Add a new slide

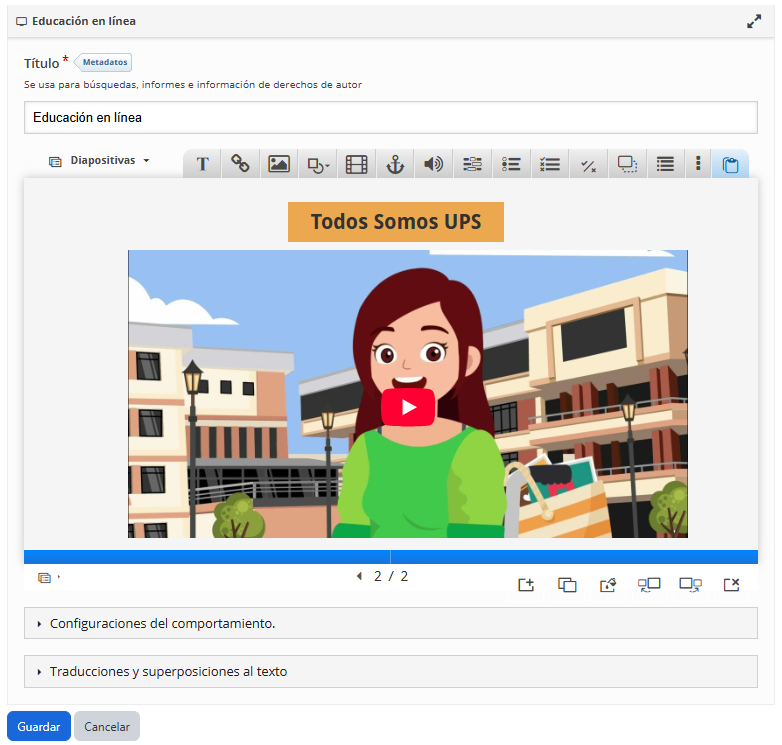coord(526,585)
